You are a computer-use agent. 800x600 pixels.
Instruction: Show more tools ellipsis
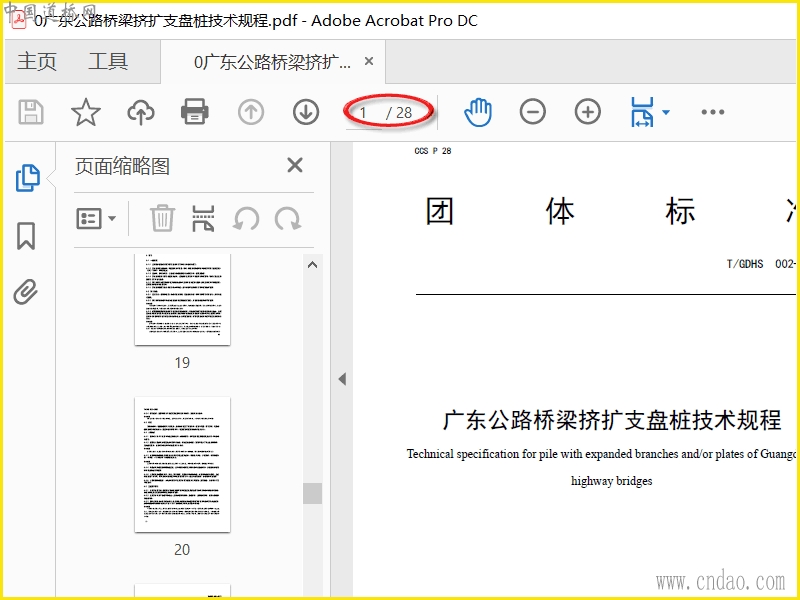pos(713,112)
